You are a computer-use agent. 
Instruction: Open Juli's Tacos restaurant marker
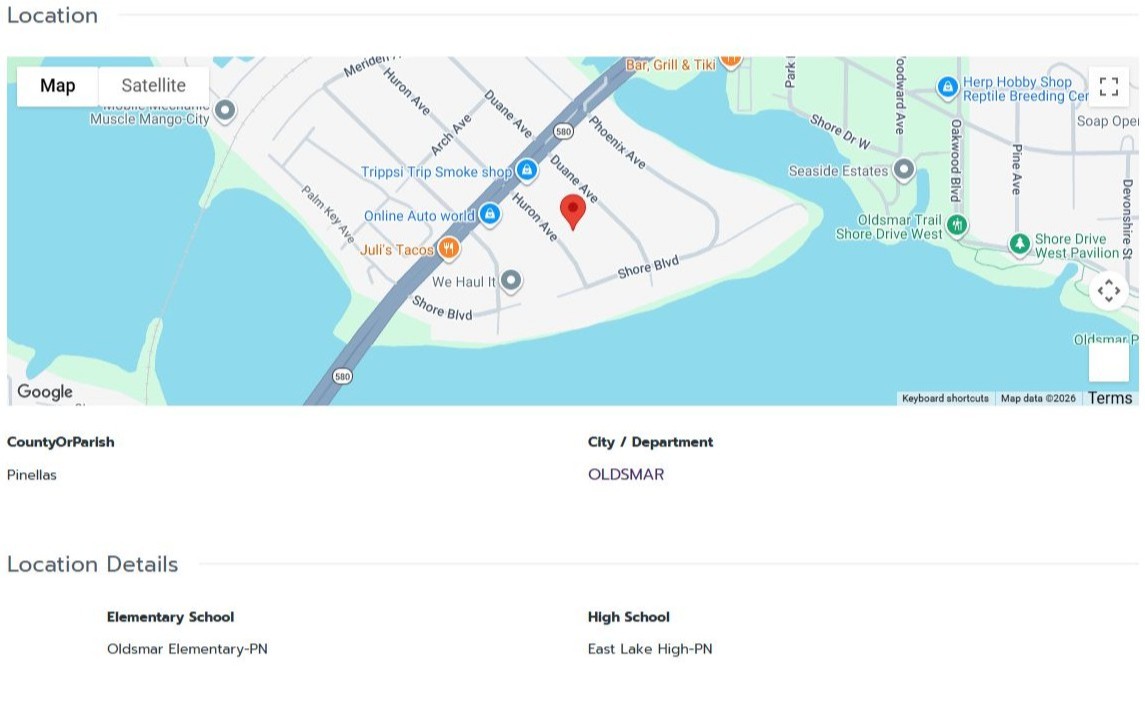pos(449,249)
